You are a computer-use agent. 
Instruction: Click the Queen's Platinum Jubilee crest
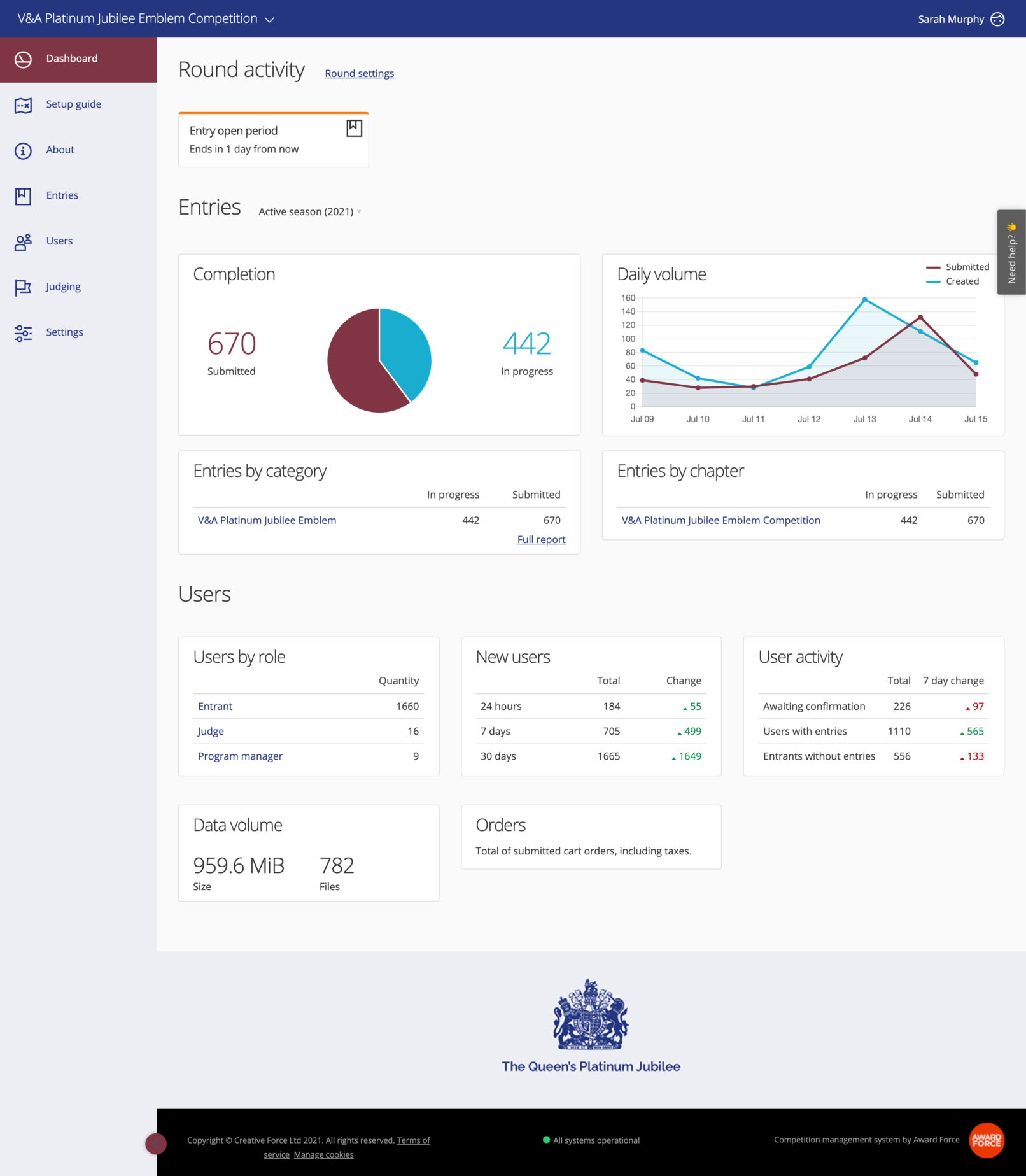[x=591, y=1014]
